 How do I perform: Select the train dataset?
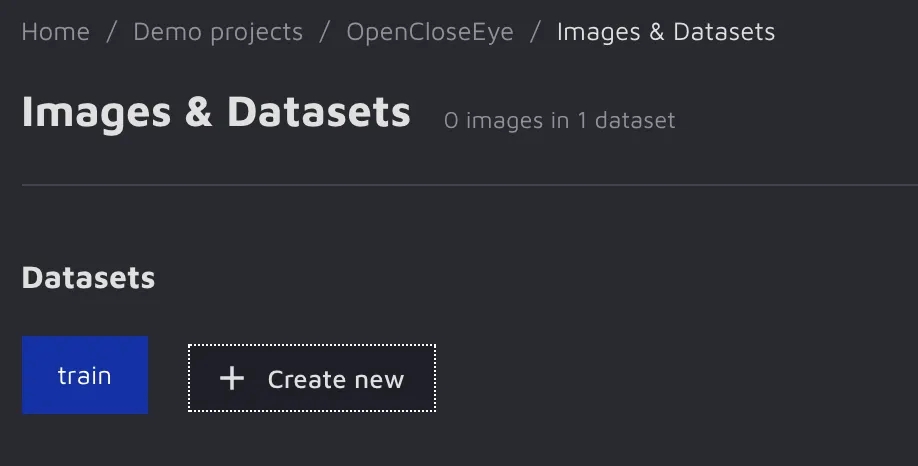point(85,375)
